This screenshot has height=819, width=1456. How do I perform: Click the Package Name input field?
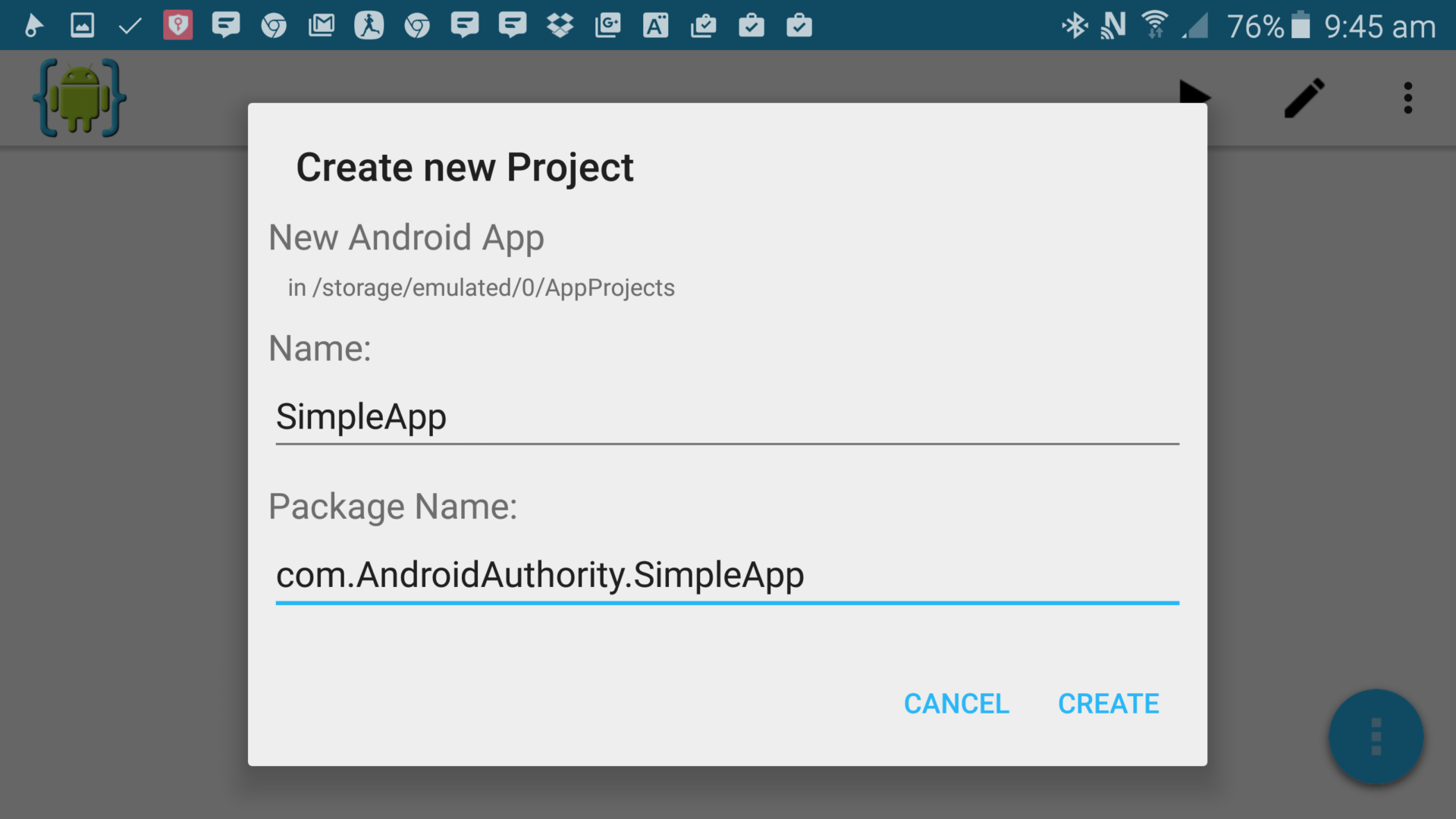[x=726, y=575]
